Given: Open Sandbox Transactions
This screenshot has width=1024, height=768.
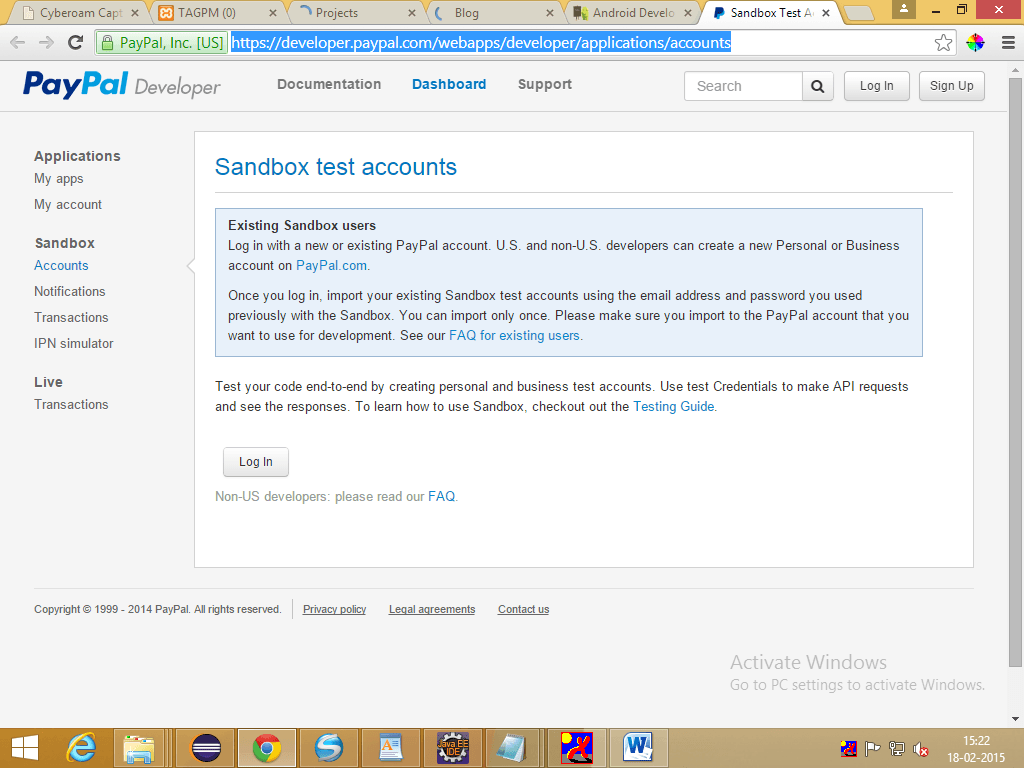Looking at the screenshot, I should click(x=71, y=317).
